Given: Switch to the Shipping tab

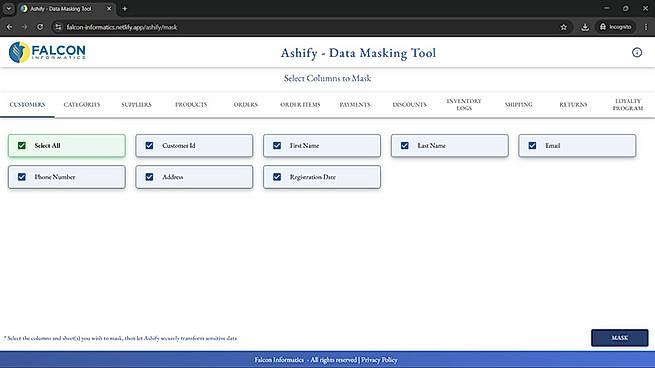Looking at the screenshot, I should 518,104.
